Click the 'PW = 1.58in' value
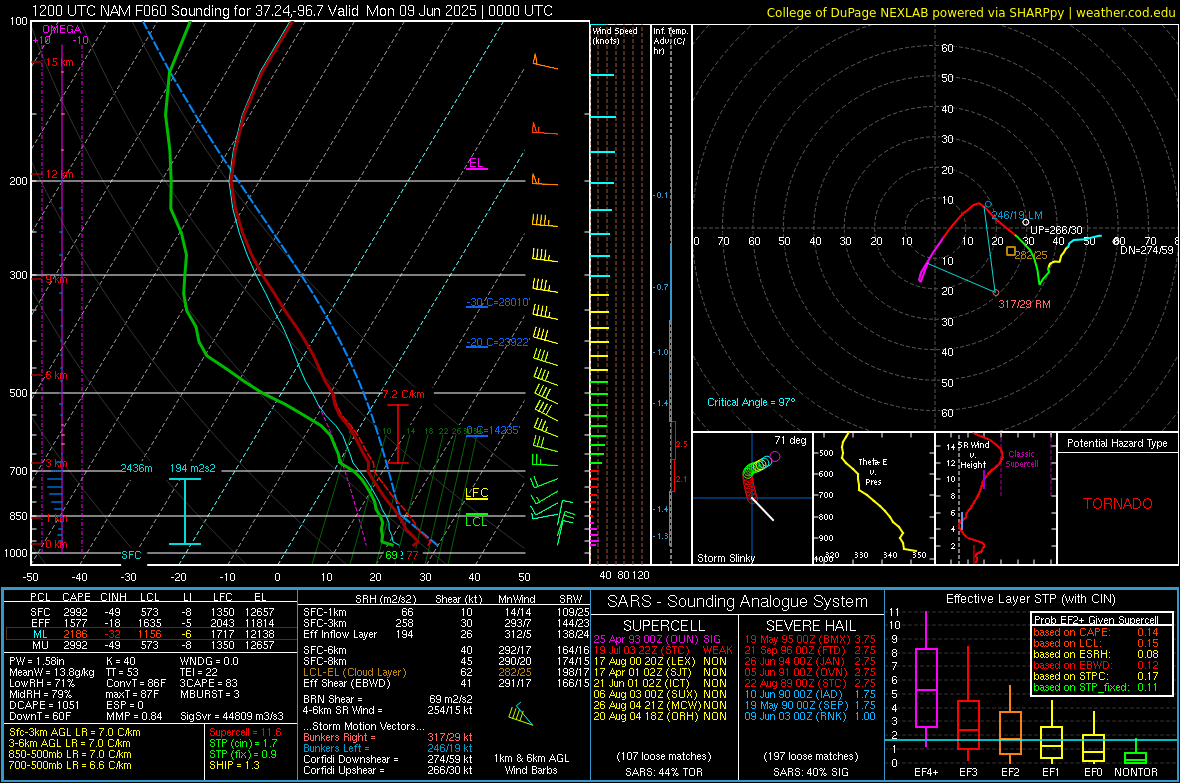This screenshot has width=1180, height=783. pyautogui.click(x=37, y=661)
